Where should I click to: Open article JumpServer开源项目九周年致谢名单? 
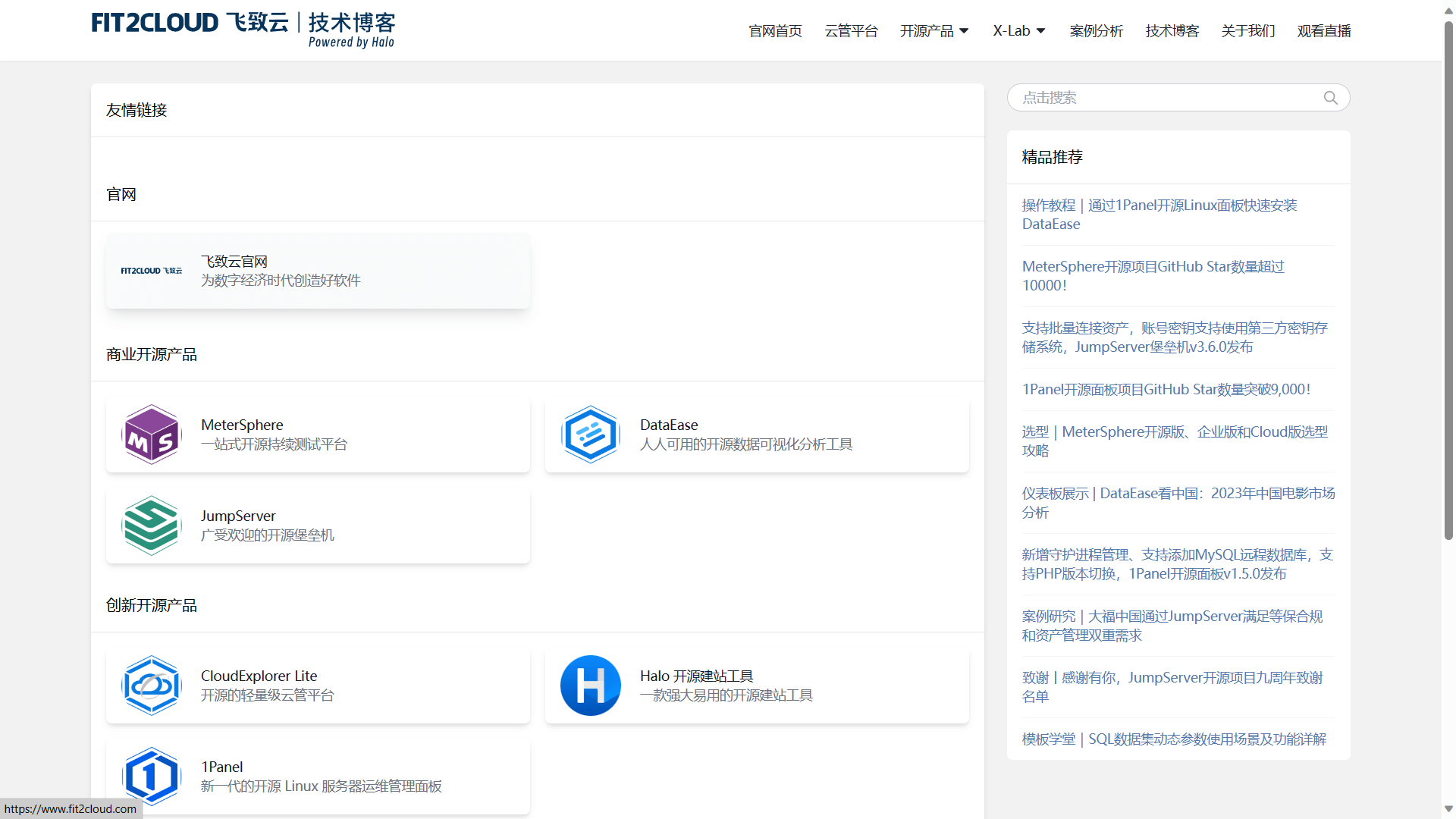point(1172,687)
